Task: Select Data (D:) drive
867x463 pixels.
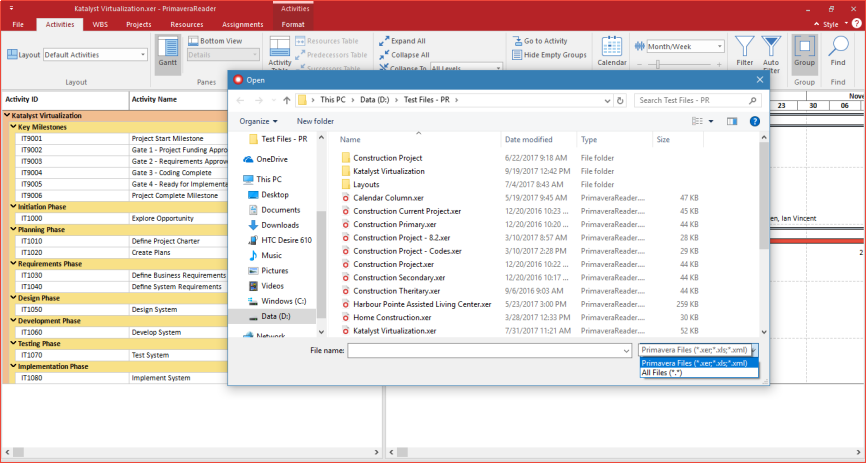Action: click(272, 316)
